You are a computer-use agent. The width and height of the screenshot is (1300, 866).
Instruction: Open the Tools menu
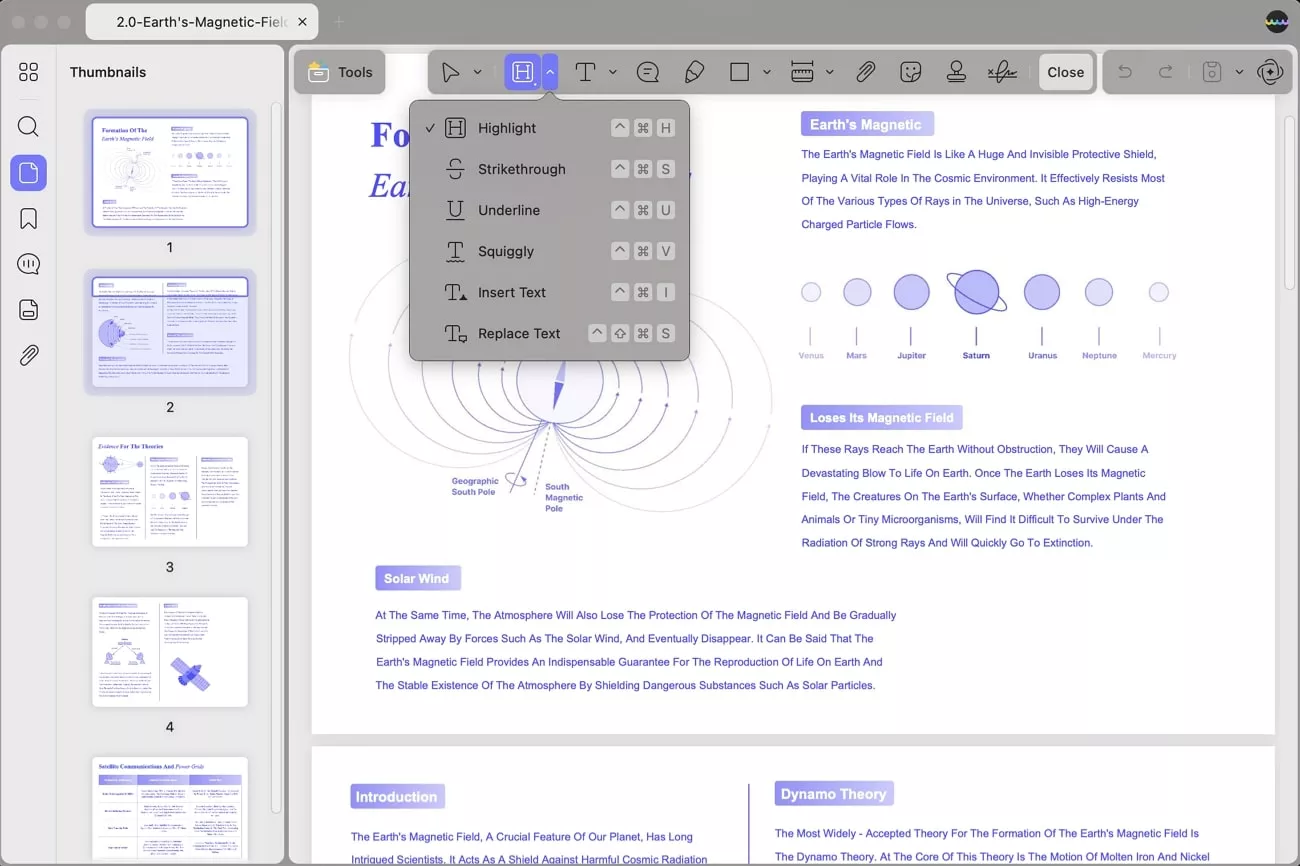(339, 71)
